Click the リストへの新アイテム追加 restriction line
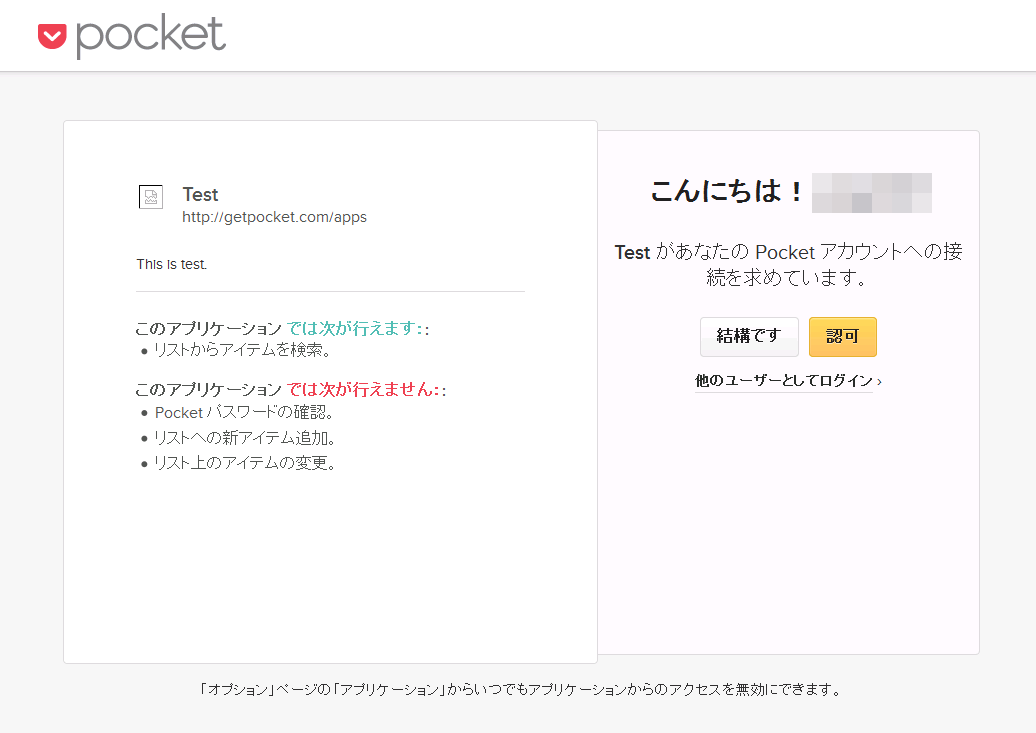1036x733 pixels. pyautogui.click(x=245, y=438)
